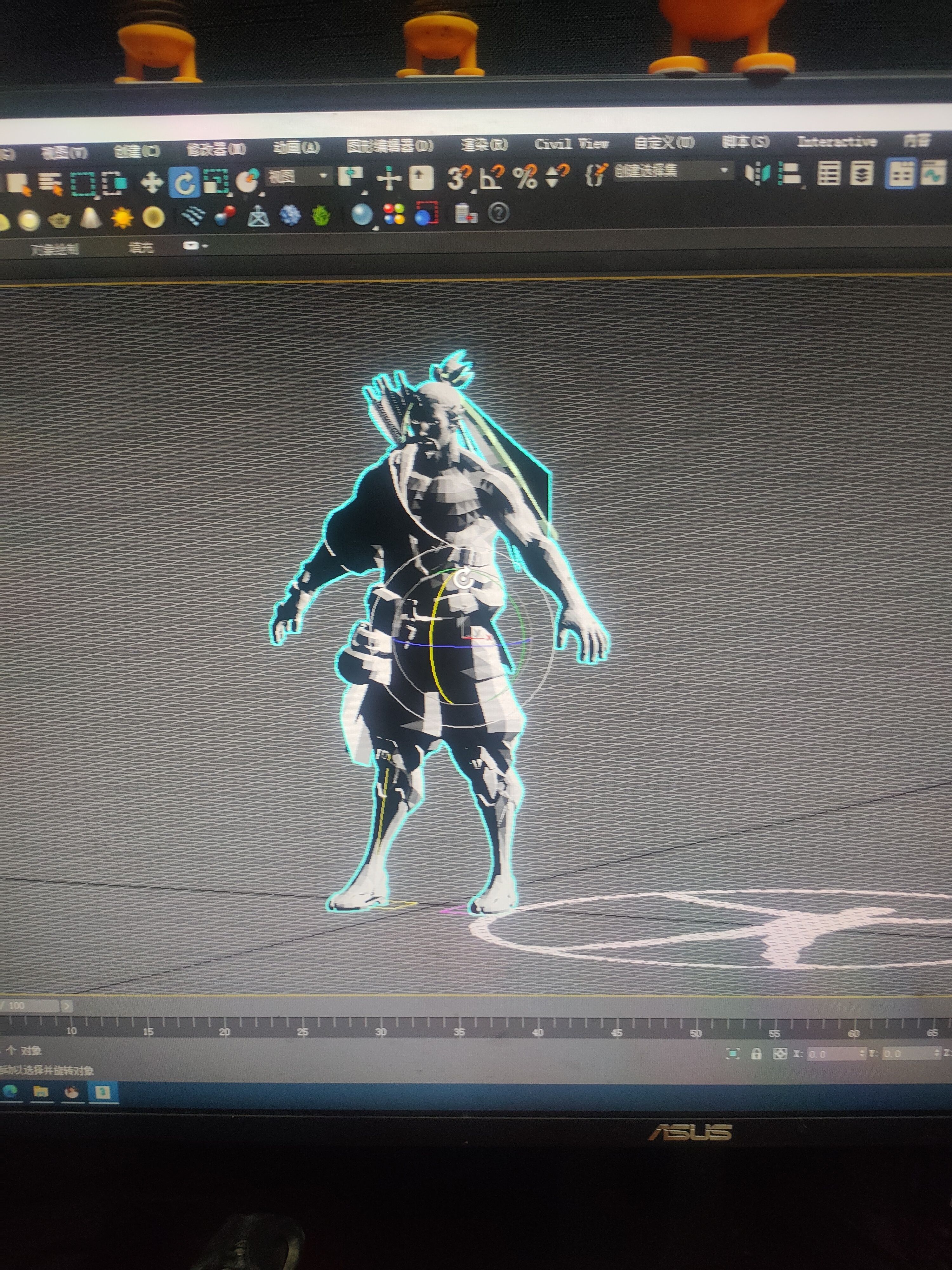
Task: Click the building with red arrow icon
Action: [x=466, y=214]
